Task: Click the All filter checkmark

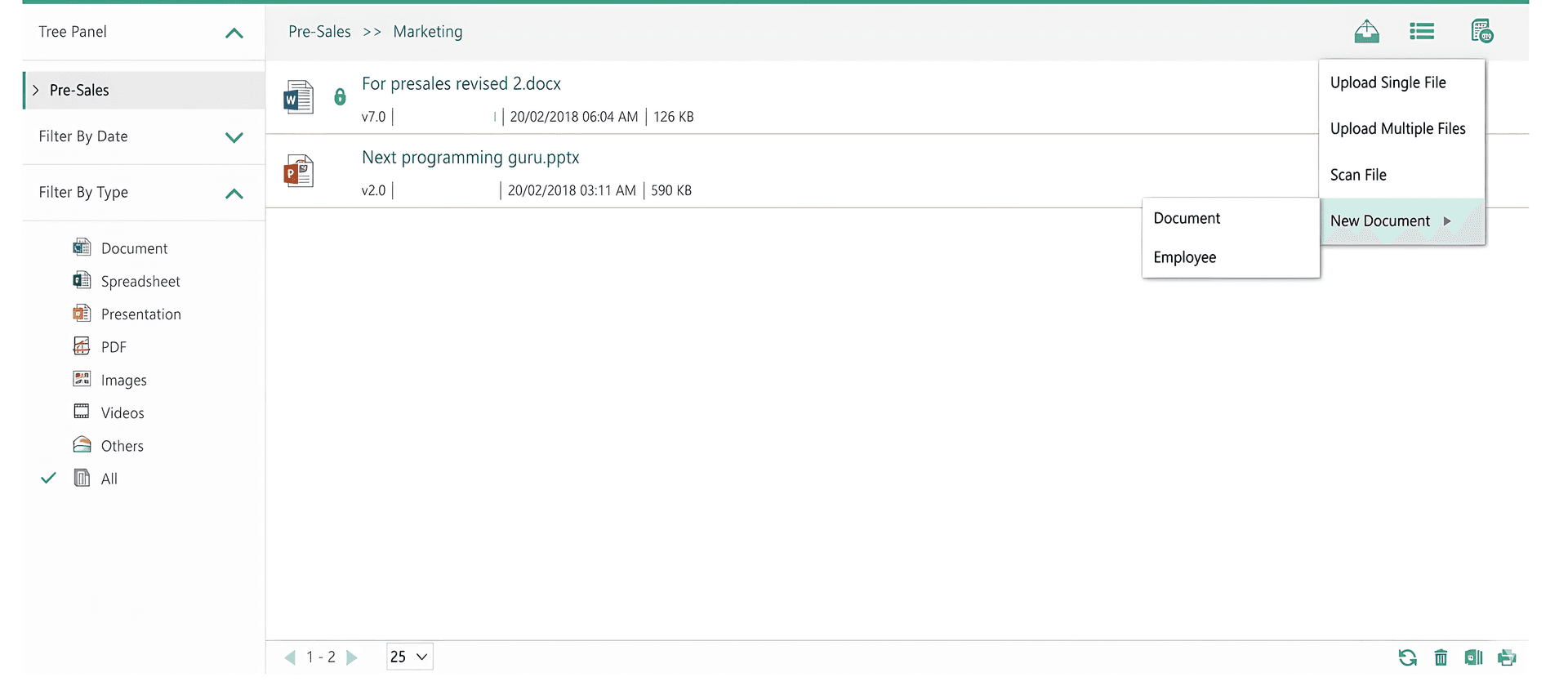Action: 48,478
